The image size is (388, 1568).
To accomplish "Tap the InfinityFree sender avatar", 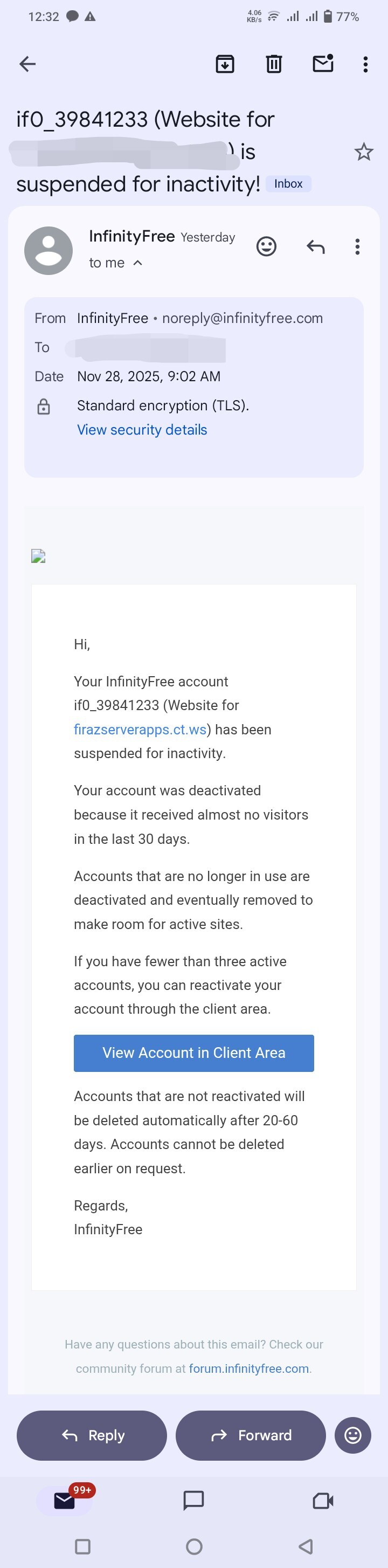I will coord(48,251).
